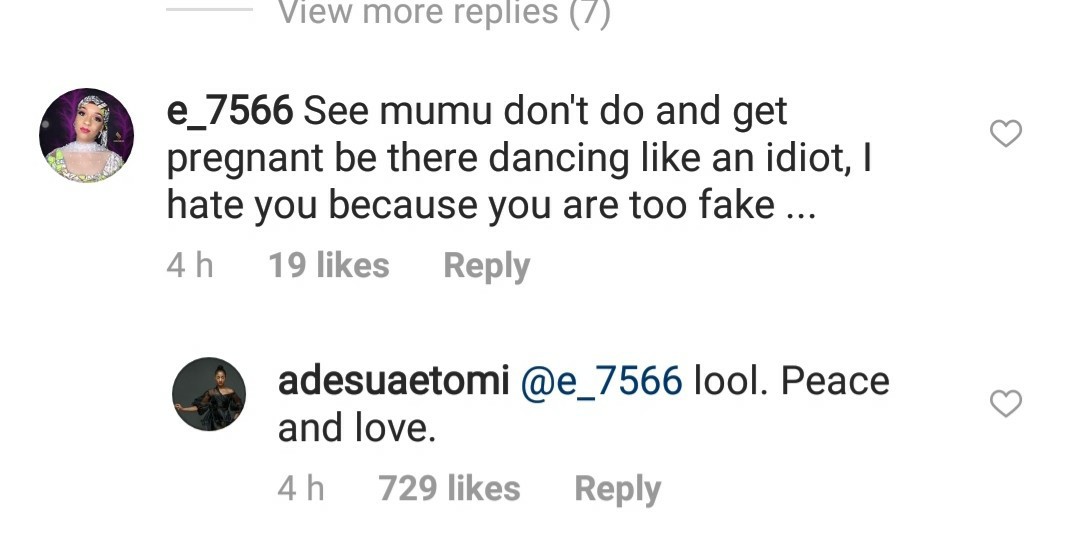Reply to the e_7566 comment
This screenshot has height=540, width=1080.
pyautogui.click(x=487, y=267)
